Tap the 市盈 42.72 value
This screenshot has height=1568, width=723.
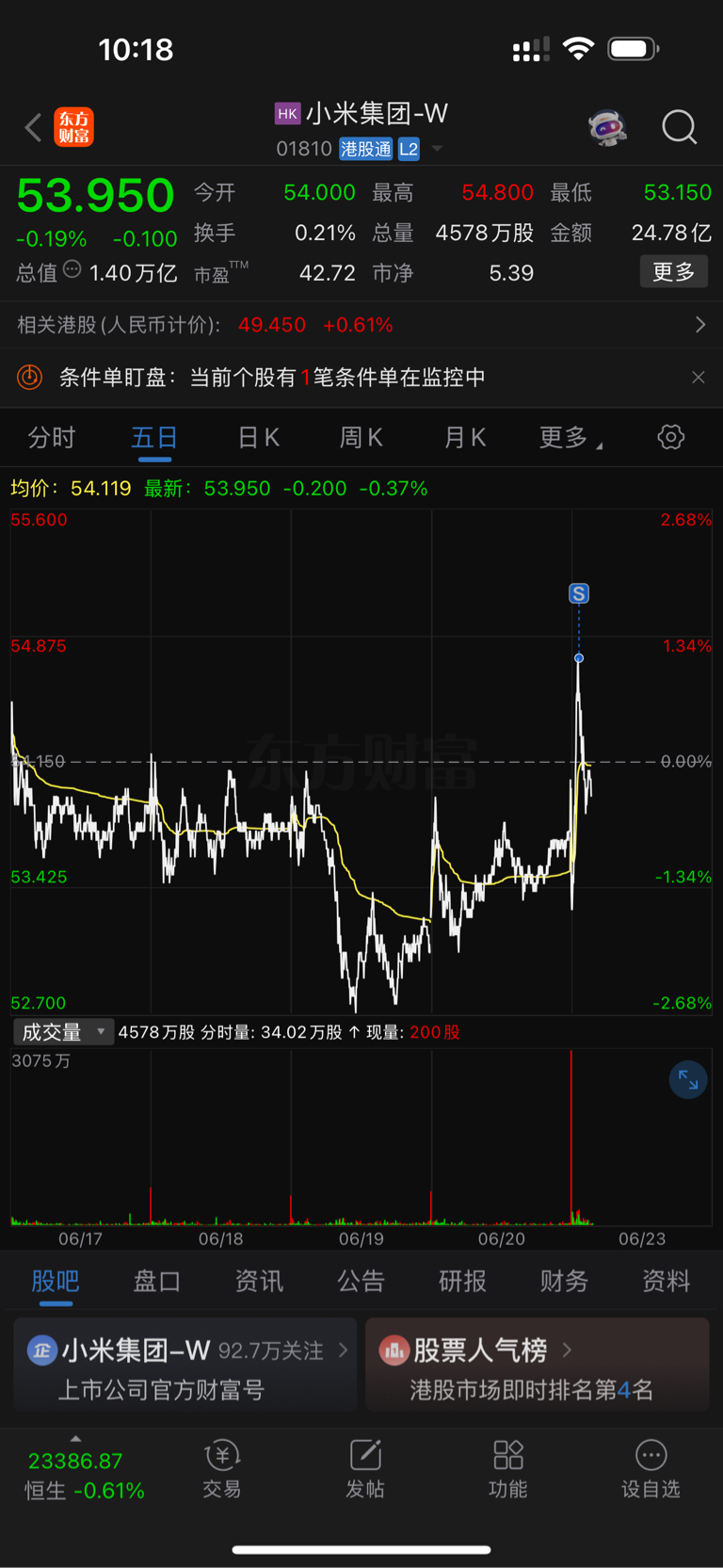pyautogui.click(x=327, y=273)
